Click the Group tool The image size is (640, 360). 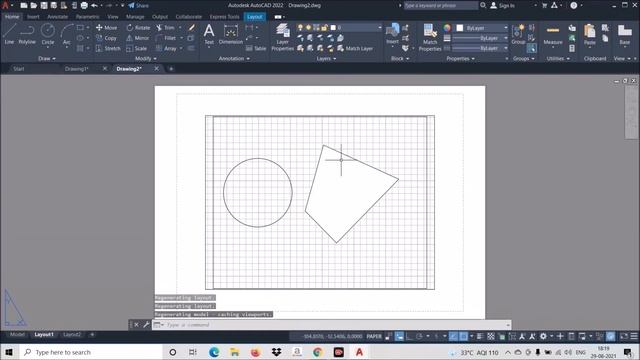pyautogui.click(x=518, y=34)
